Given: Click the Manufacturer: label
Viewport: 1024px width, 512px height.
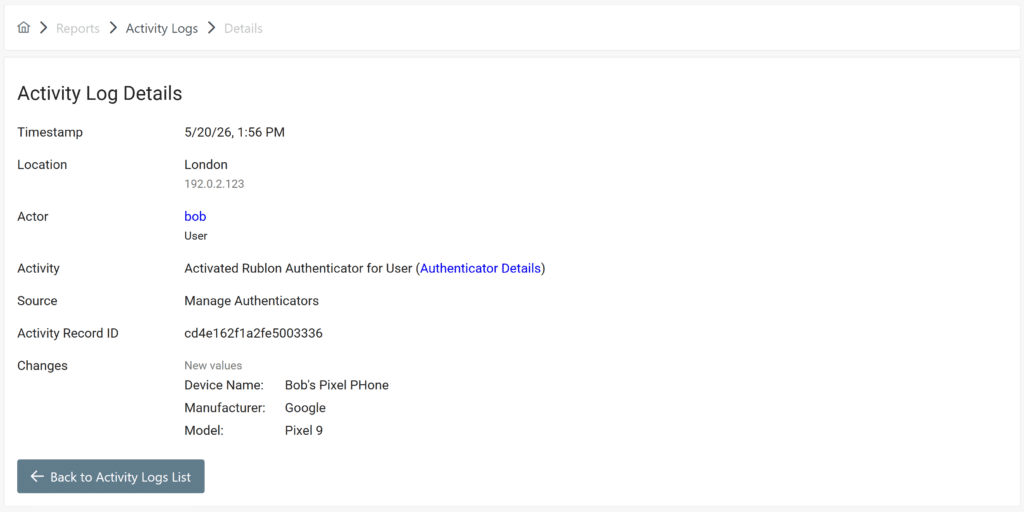Looking at the screenshot, I should coord(225,408).
